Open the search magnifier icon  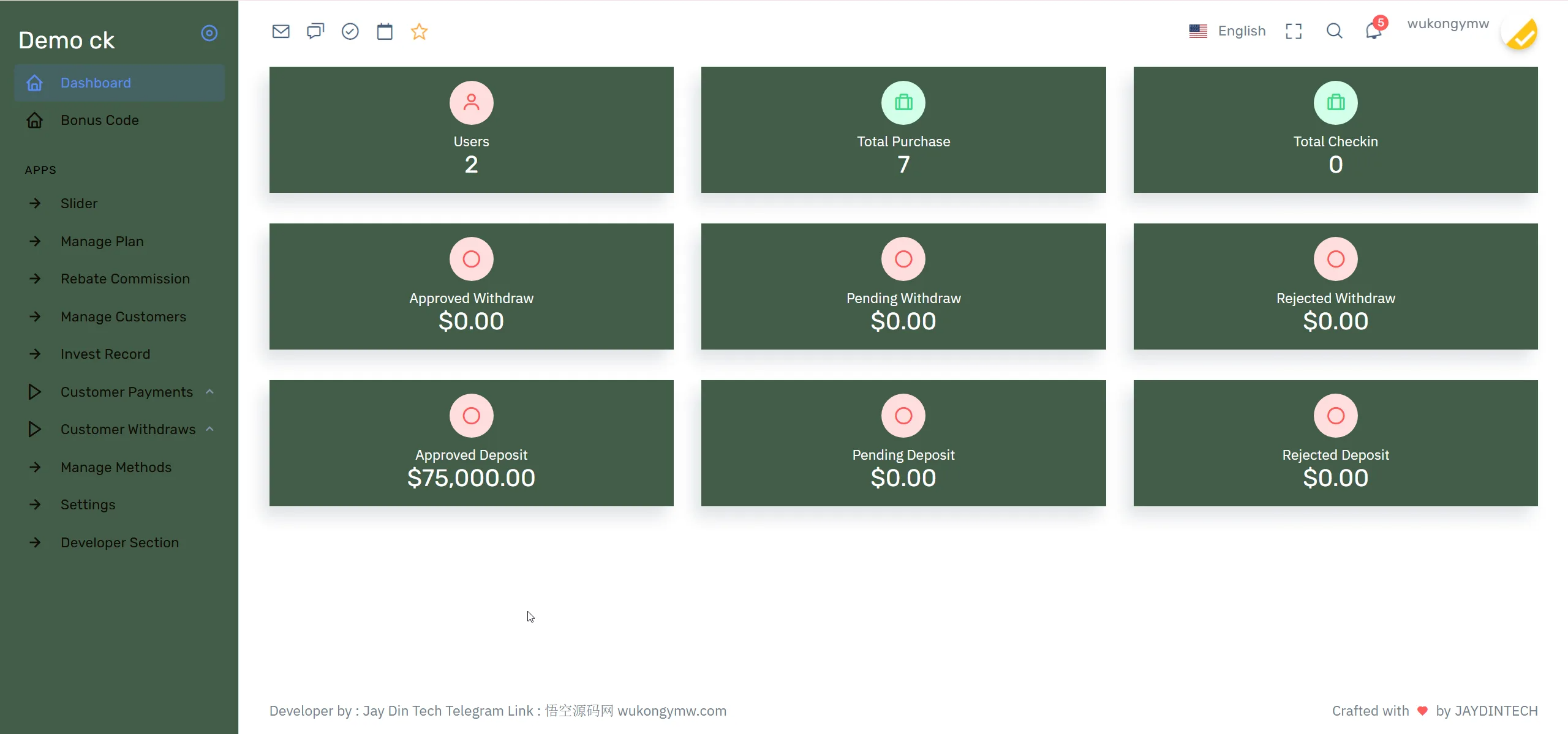pyautogui.click(x=1334, y=31)
